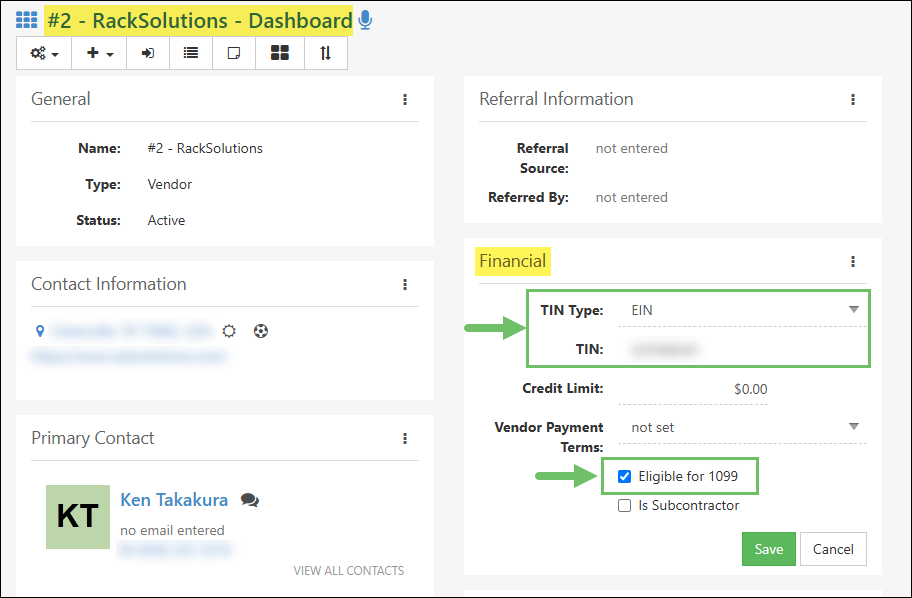
Task: Uncheck the Eligible for 1099 checkbox
Action: (x=624, y=476)
